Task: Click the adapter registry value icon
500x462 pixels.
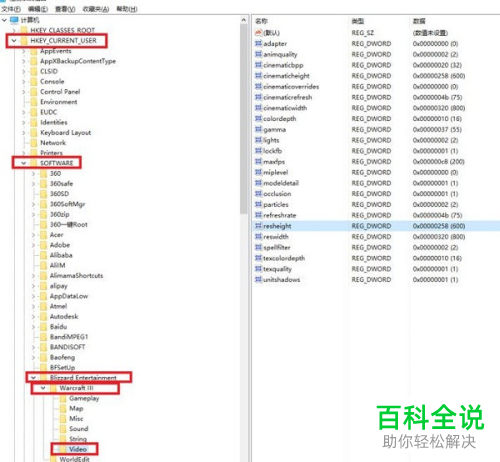Action: [258, 43]
